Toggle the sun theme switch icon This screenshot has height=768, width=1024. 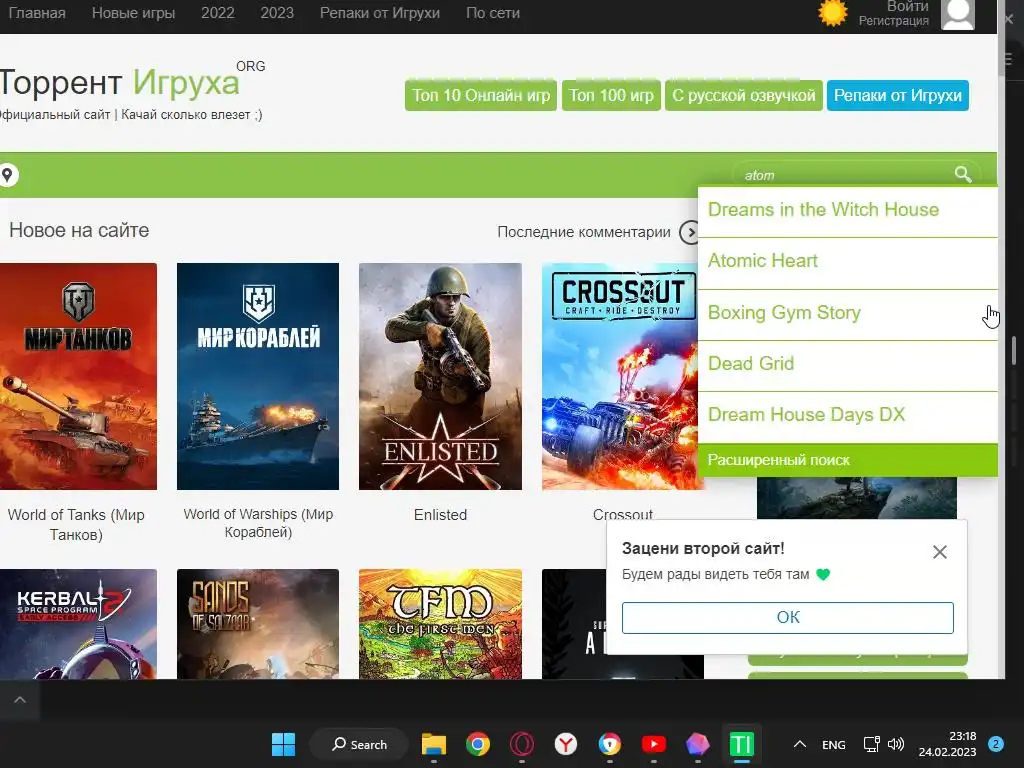(833, 13)
